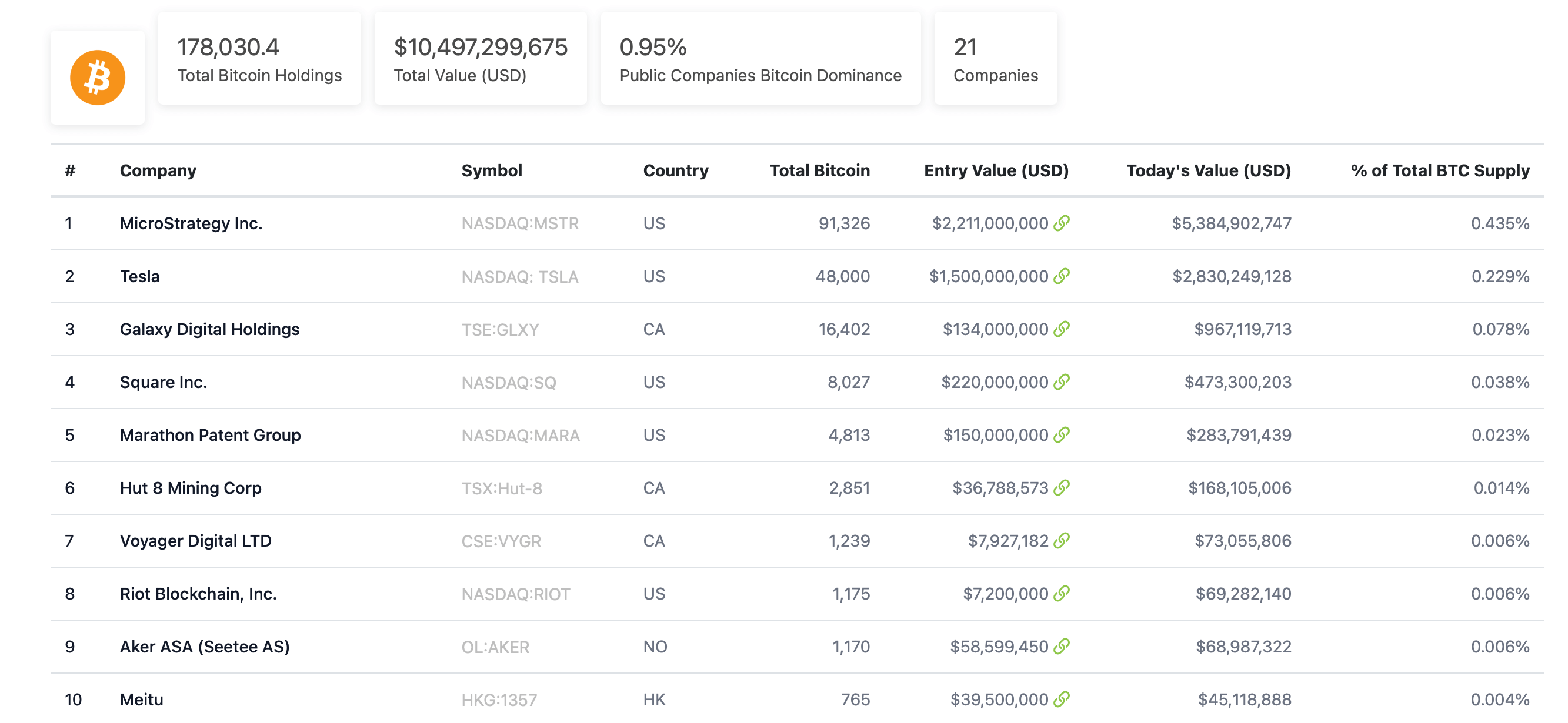Click the HKG:1357 symbol
This screenshot has width=1568, height=723.
(x=499, y=700)
